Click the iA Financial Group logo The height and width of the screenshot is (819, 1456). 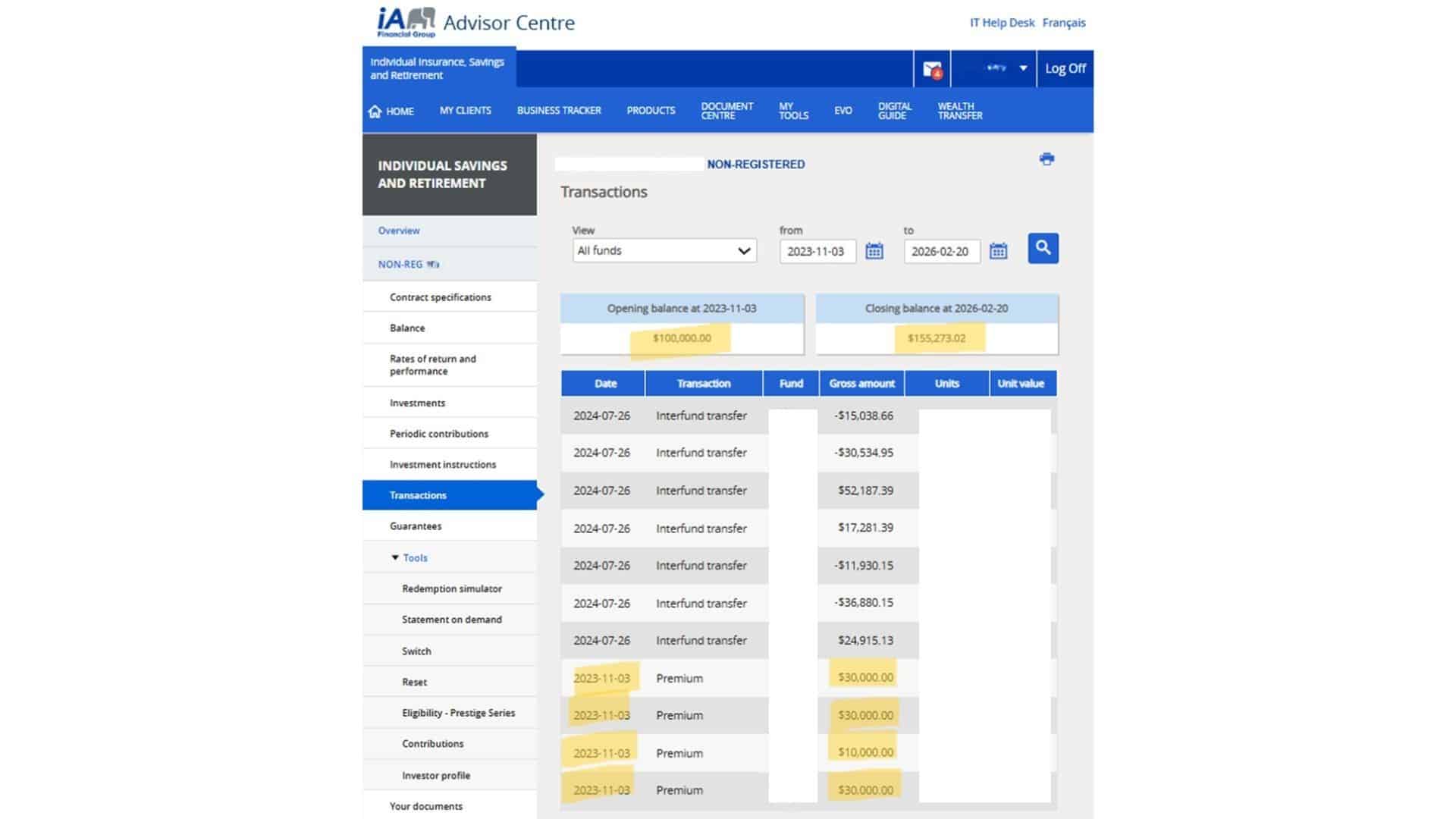[406, 22]
